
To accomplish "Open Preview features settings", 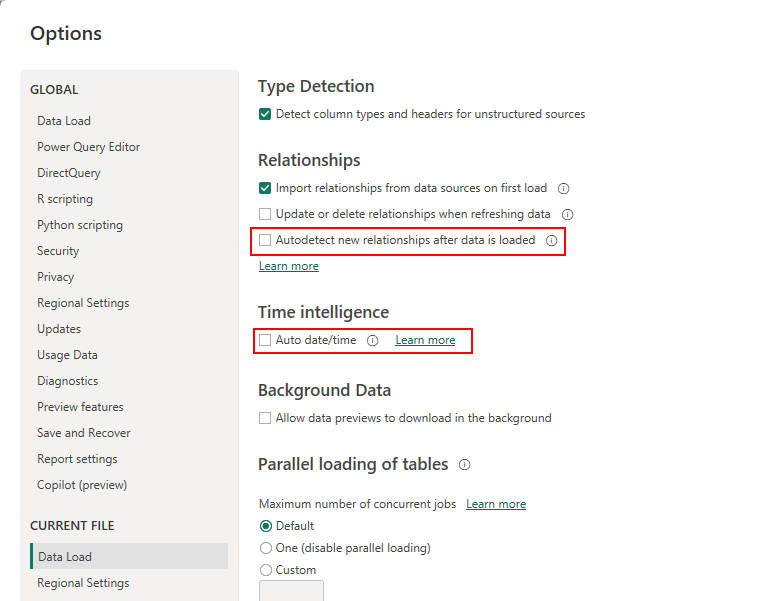I will [x=80, y=407].
